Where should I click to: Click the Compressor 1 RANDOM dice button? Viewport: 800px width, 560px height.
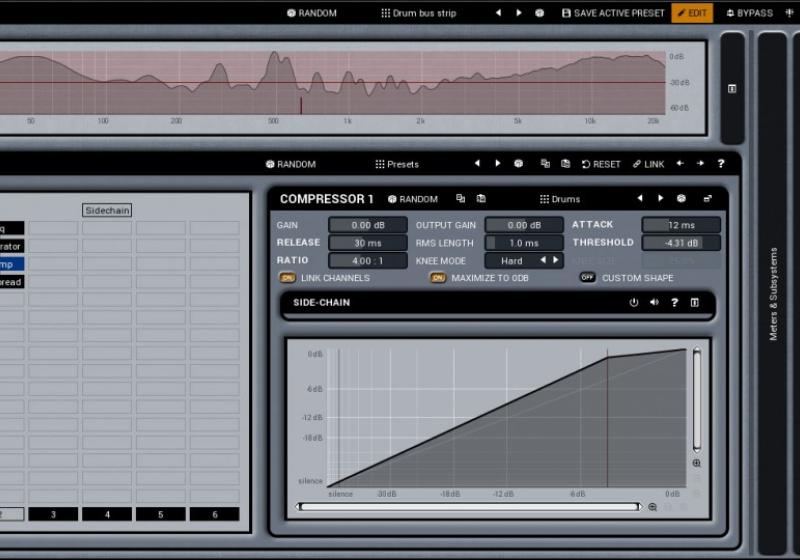[413, 199]
